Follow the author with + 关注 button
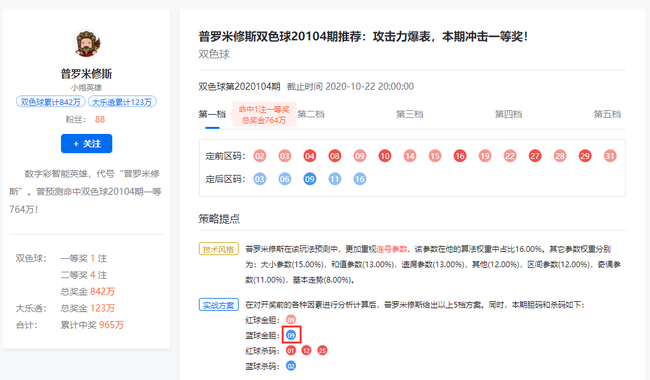Screen dimensions: 650x380 pyautogui.click(x=87, y=143)
